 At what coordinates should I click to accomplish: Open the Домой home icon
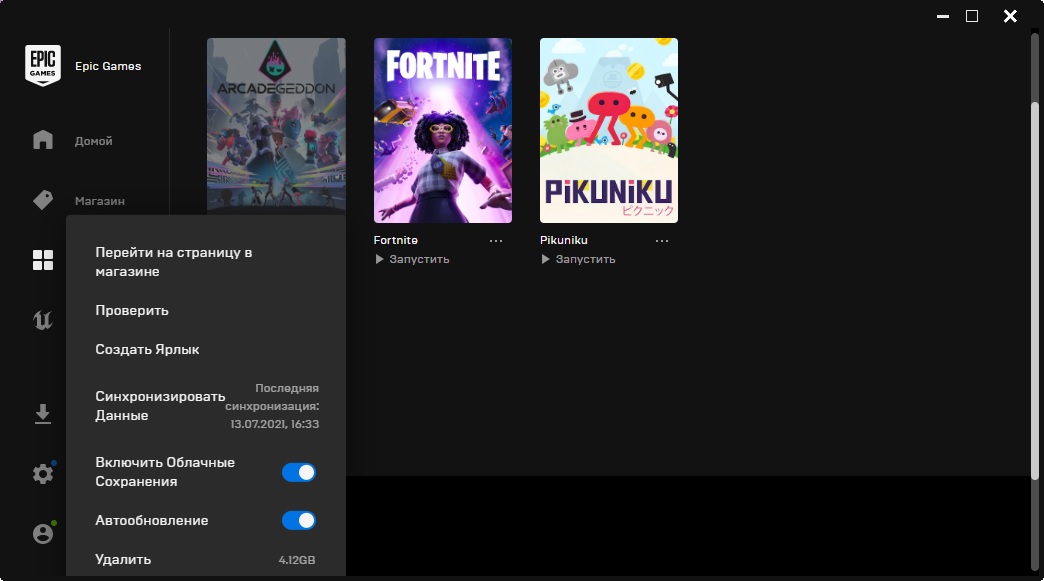pos(43,140)
